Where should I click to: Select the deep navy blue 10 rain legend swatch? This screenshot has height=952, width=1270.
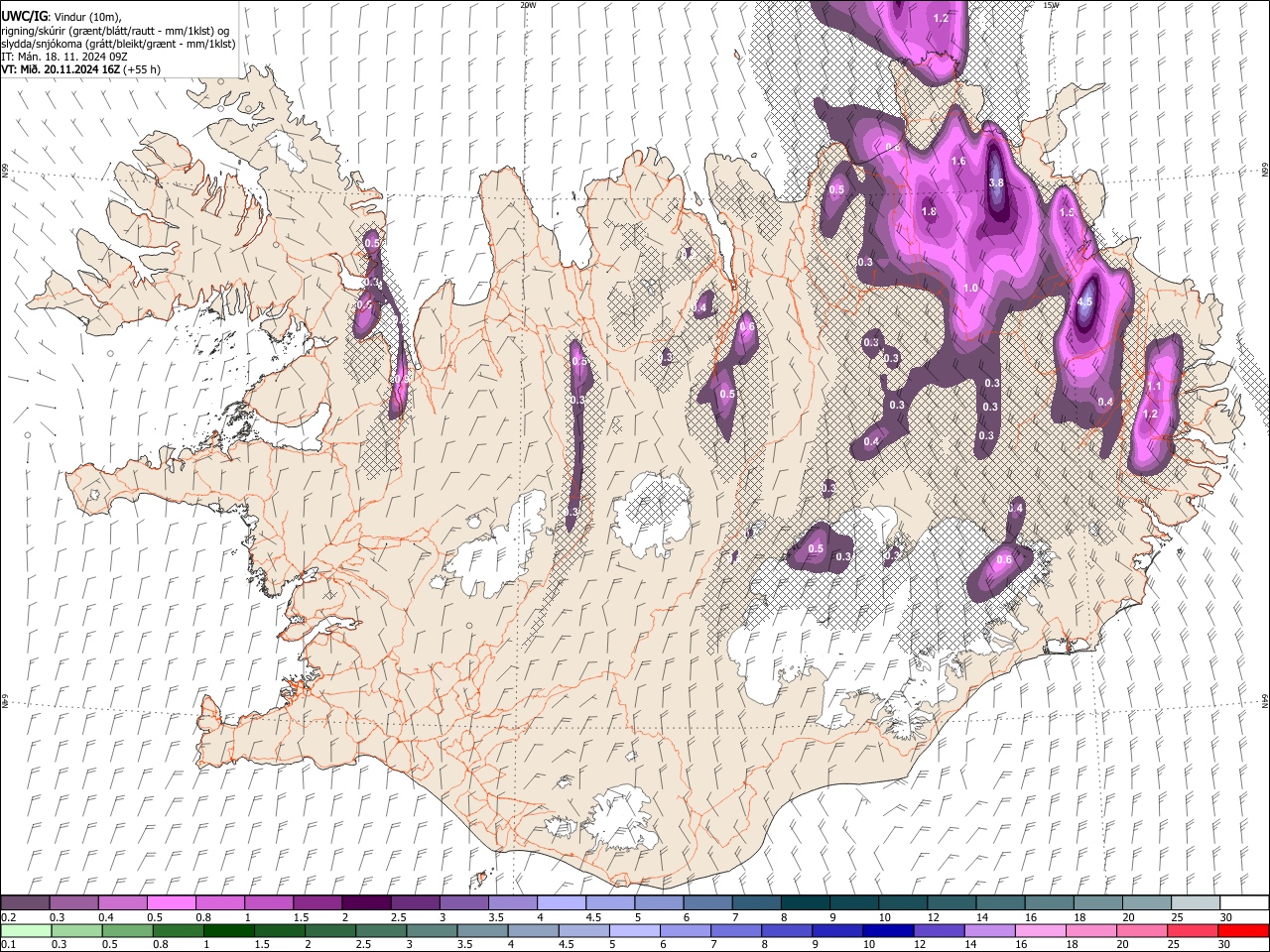[x=886, y=930]
